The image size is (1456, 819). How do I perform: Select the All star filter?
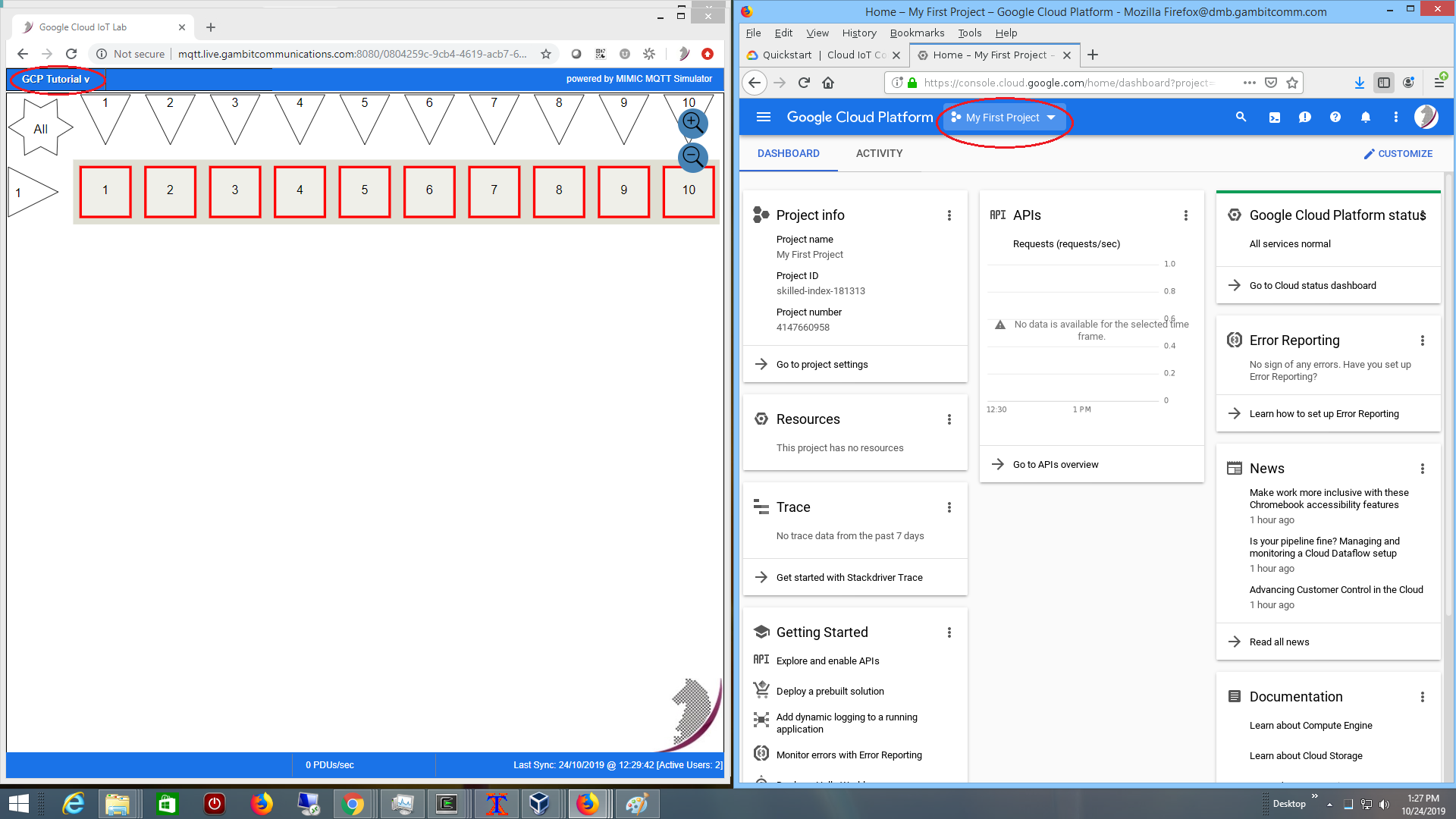pos(41,128)
